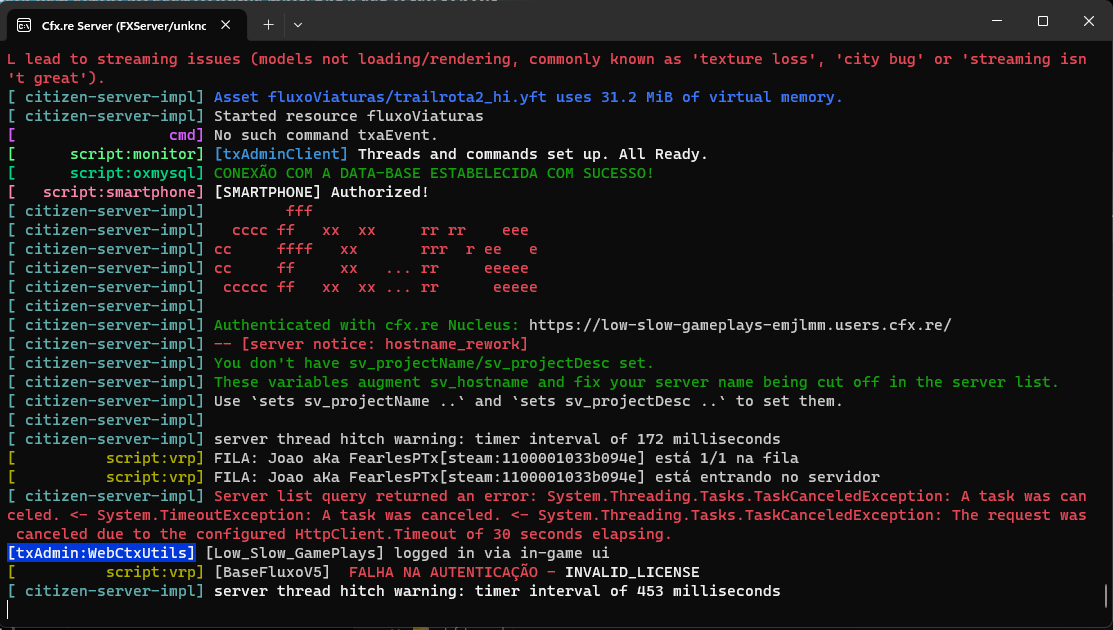Screen dimensions: 1113x630
Task: Click "You don't have sv_projectName" line
Action: [434, 363]
